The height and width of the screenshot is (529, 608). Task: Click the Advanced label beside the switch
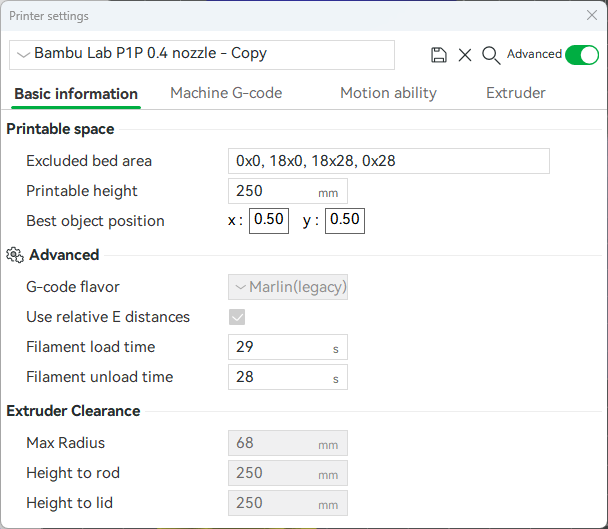tap(534, 54)
